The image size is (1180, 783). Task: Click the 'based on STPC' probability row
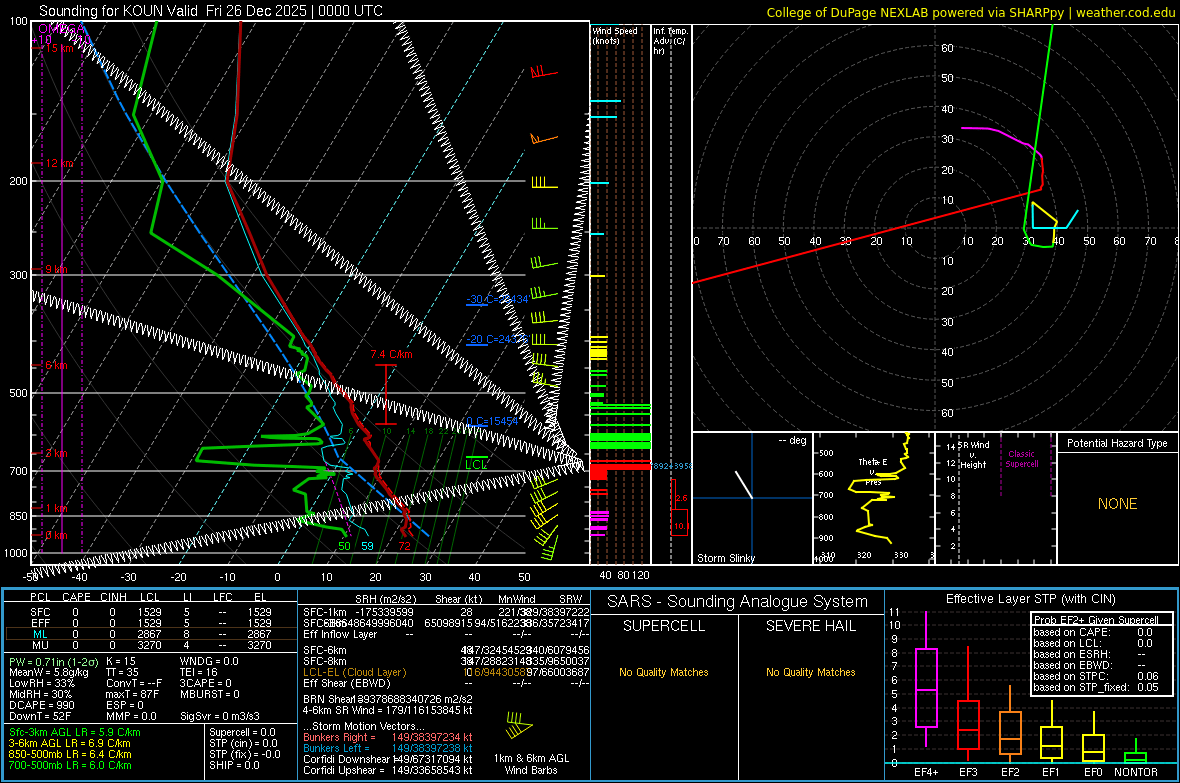[1096, 676]
